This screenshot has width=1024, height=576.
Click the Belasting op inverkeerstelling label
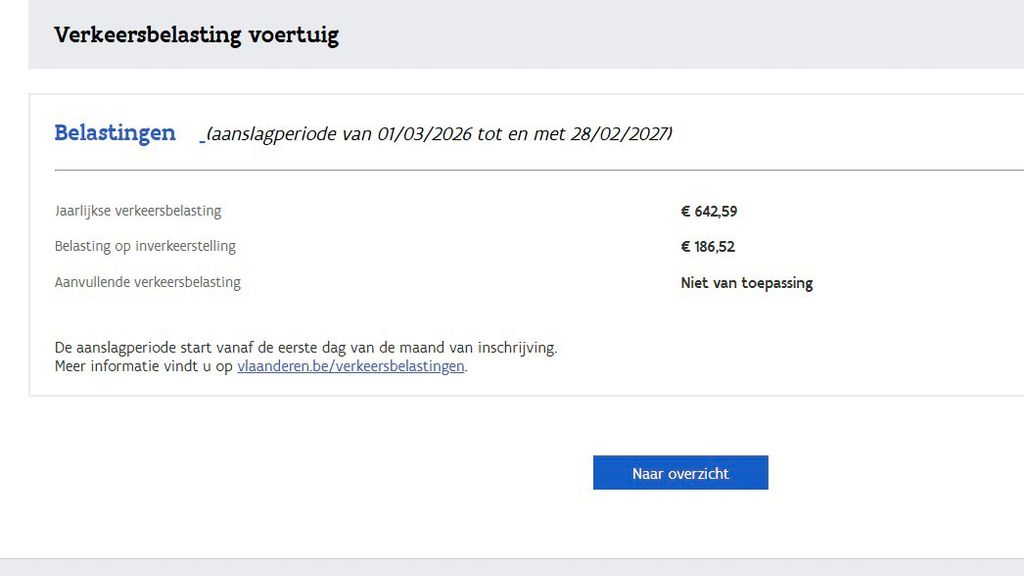pyautogui.click(x=145, y=246)
